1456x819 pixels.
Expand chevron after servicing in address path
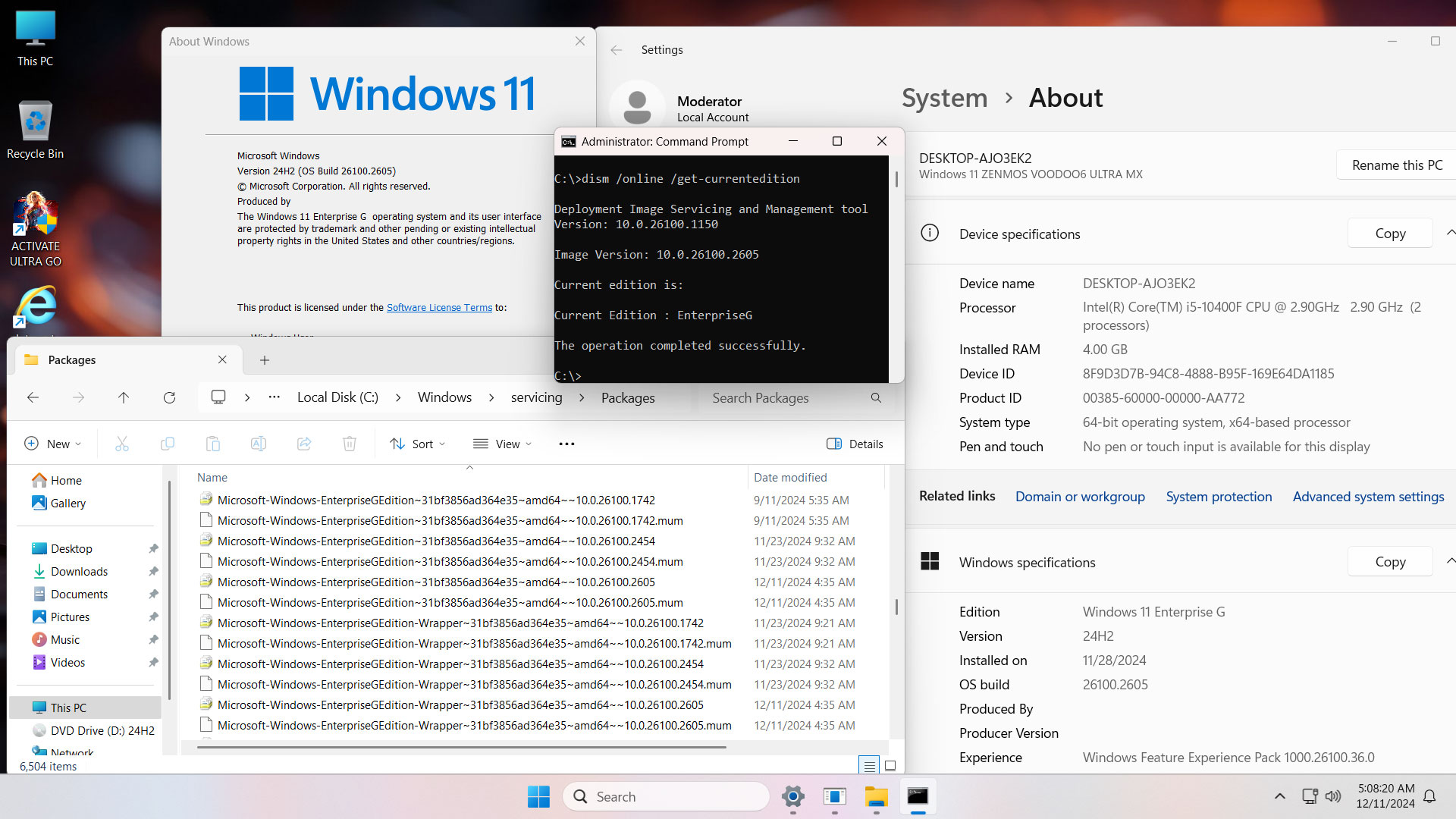coord(582,397)
